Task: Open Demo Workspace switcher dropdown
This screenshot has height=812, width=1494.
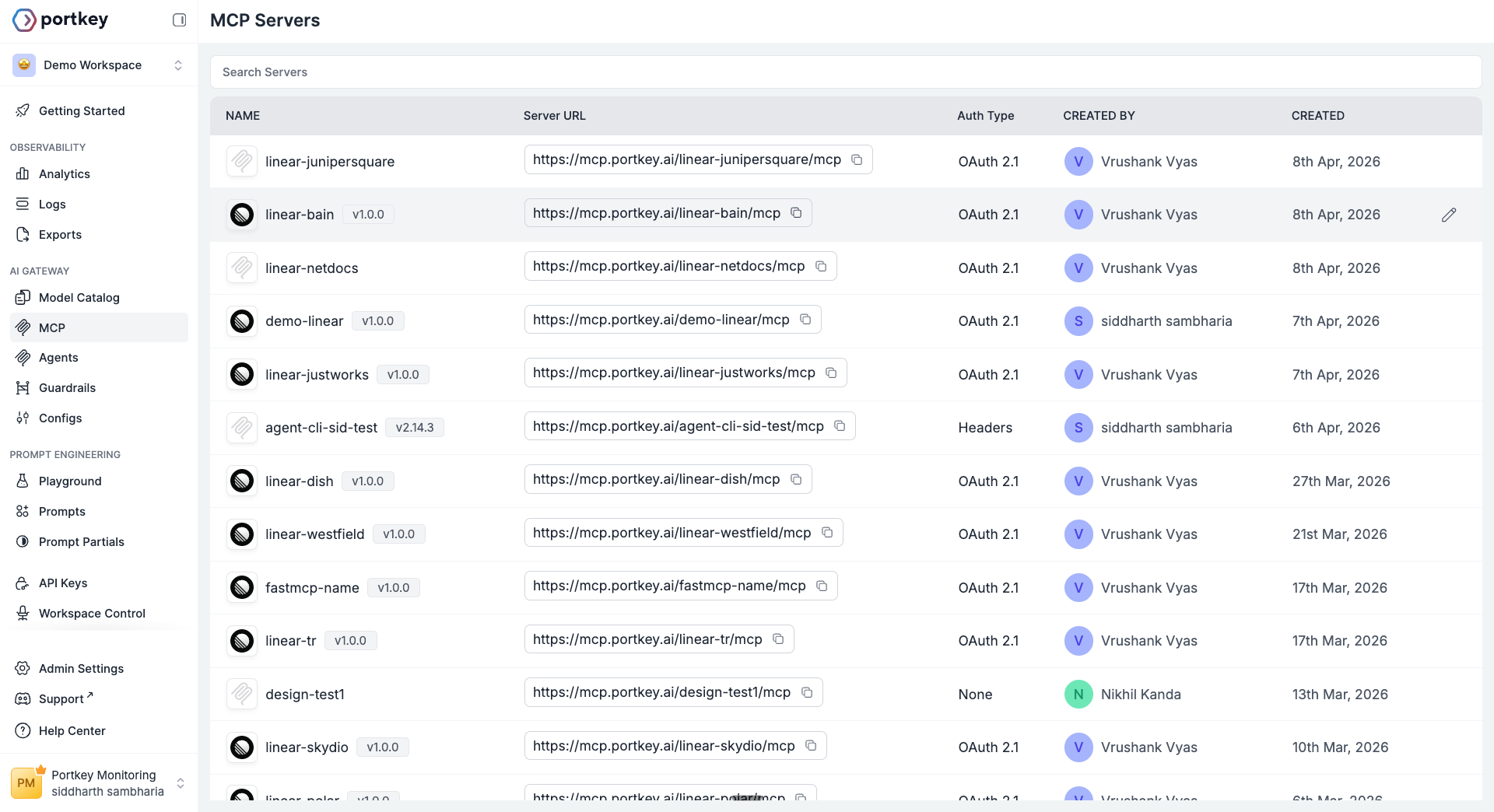Action: tap(99, 65)
